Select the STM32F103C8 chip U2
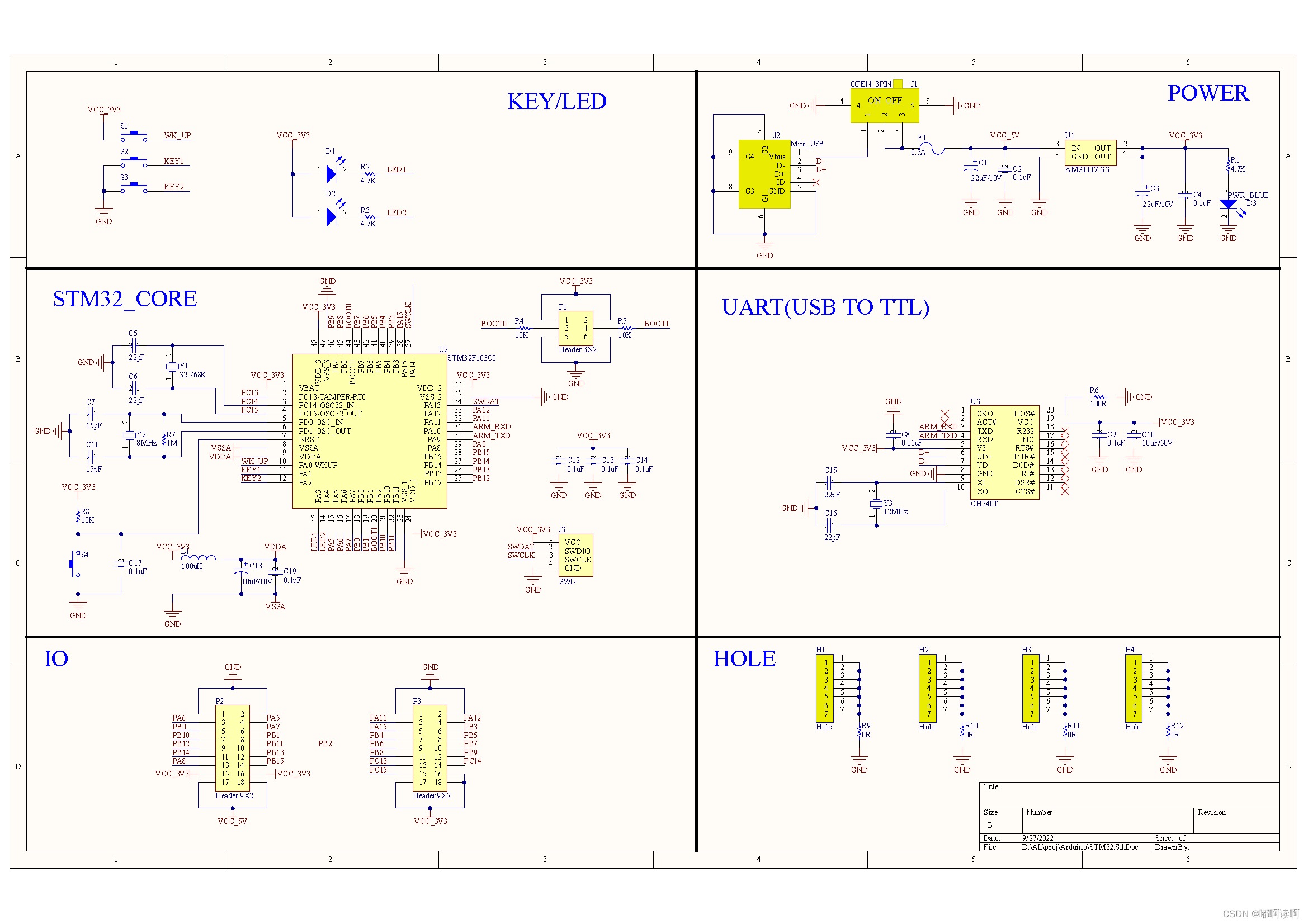 point(369,431)
